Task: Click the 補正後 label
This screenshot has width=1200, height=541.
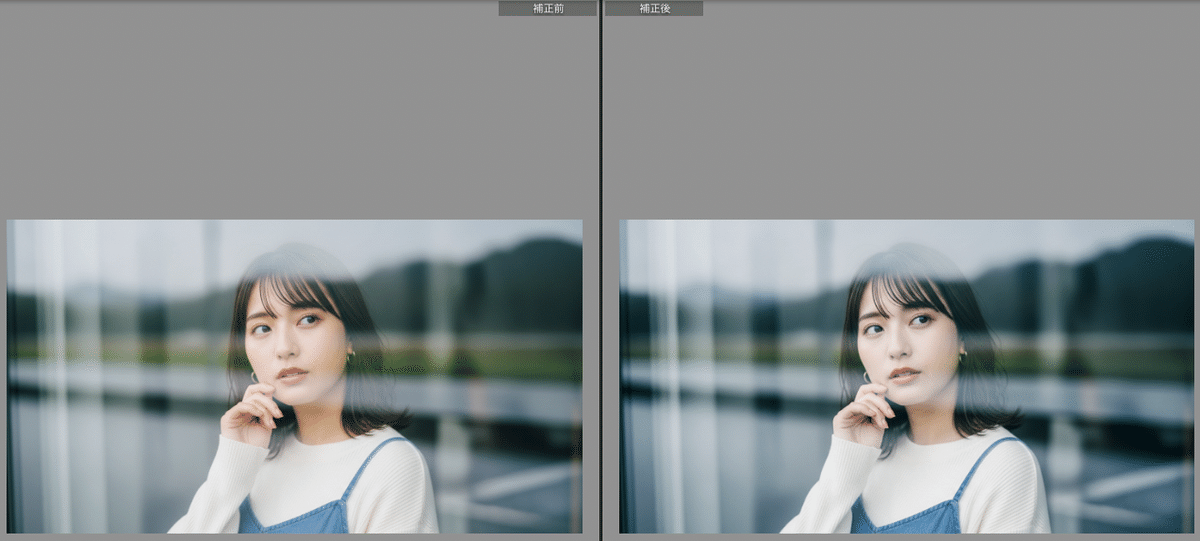Action: 654,8
